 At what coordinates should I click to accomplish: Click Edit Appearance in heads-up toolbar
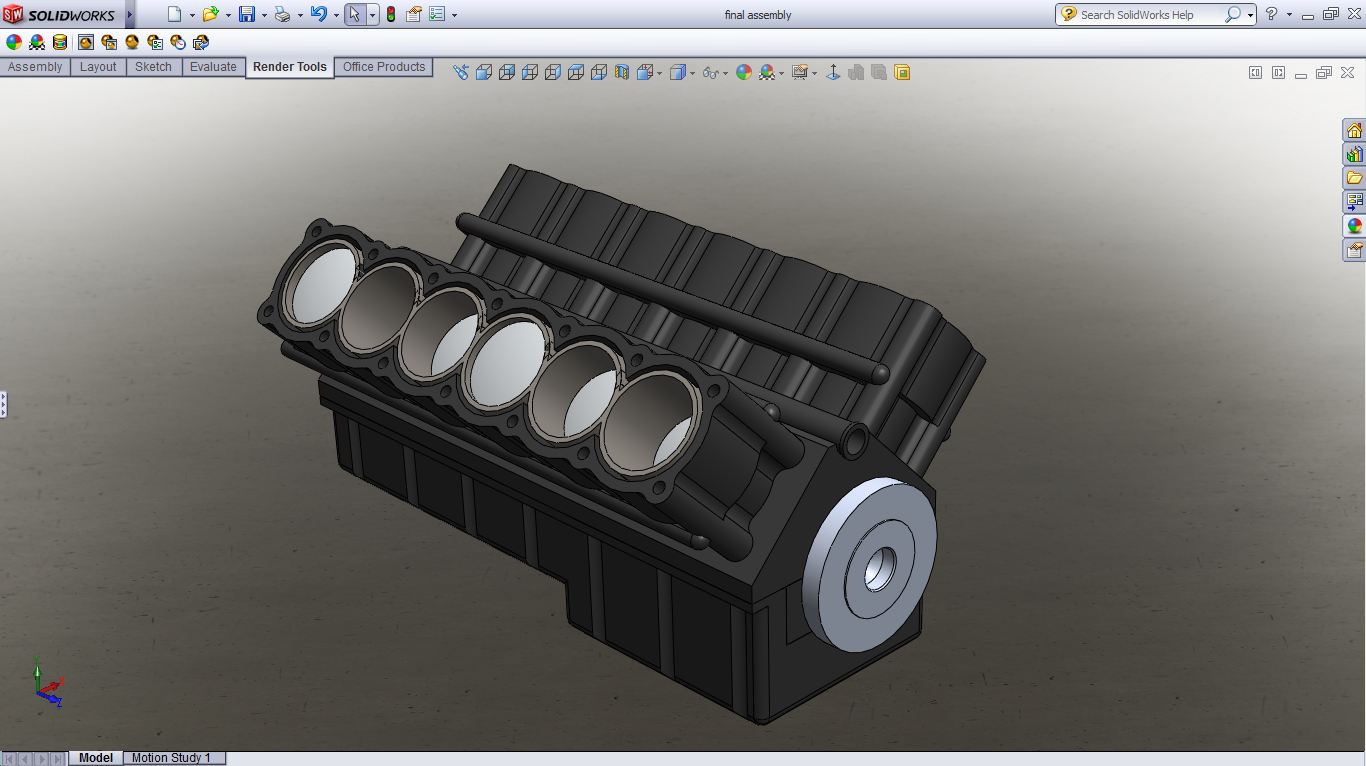coord(743,72)
